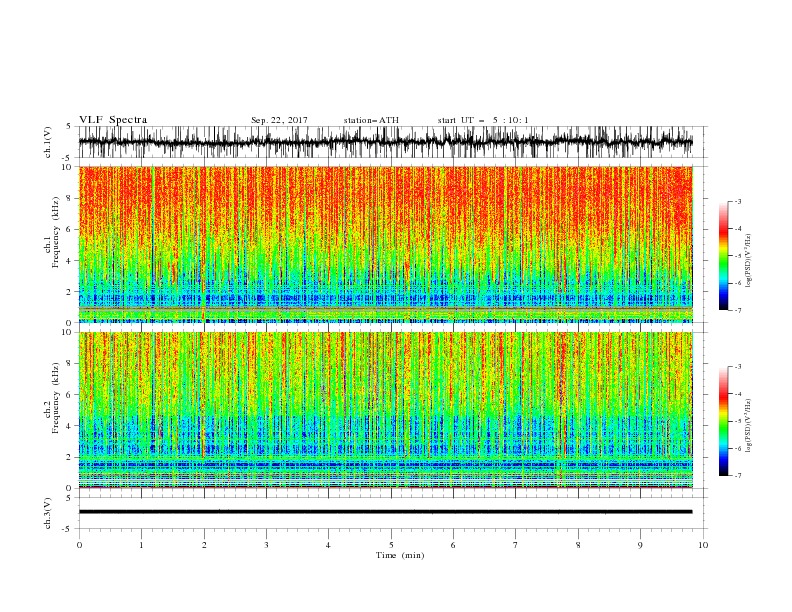Viewport: 792px width, 612px height.
Task: Click the "-7" value on ch.2 colorbar
Action: [737, 475]
